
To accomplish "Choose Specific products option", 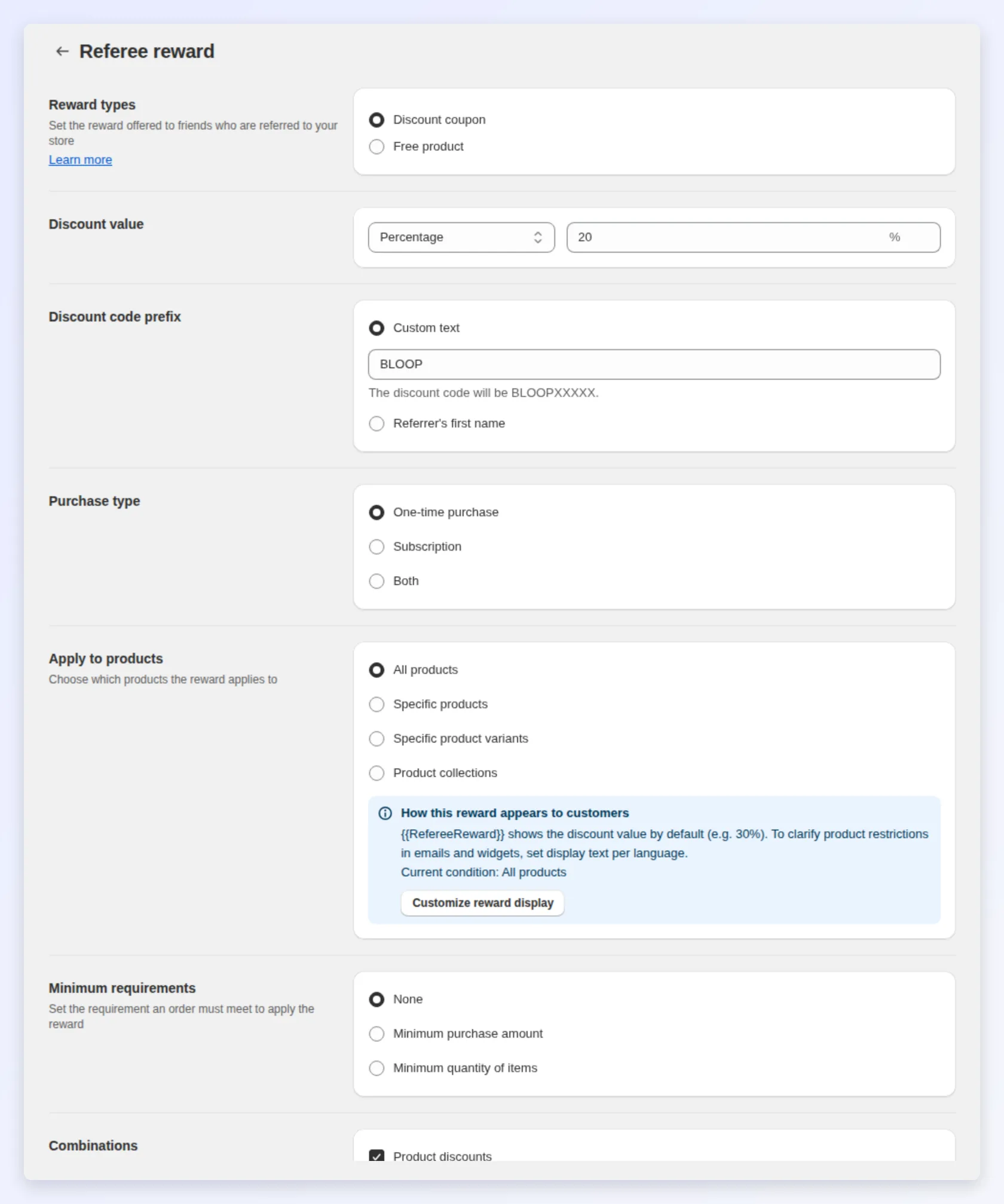I will tap(376, 705).
